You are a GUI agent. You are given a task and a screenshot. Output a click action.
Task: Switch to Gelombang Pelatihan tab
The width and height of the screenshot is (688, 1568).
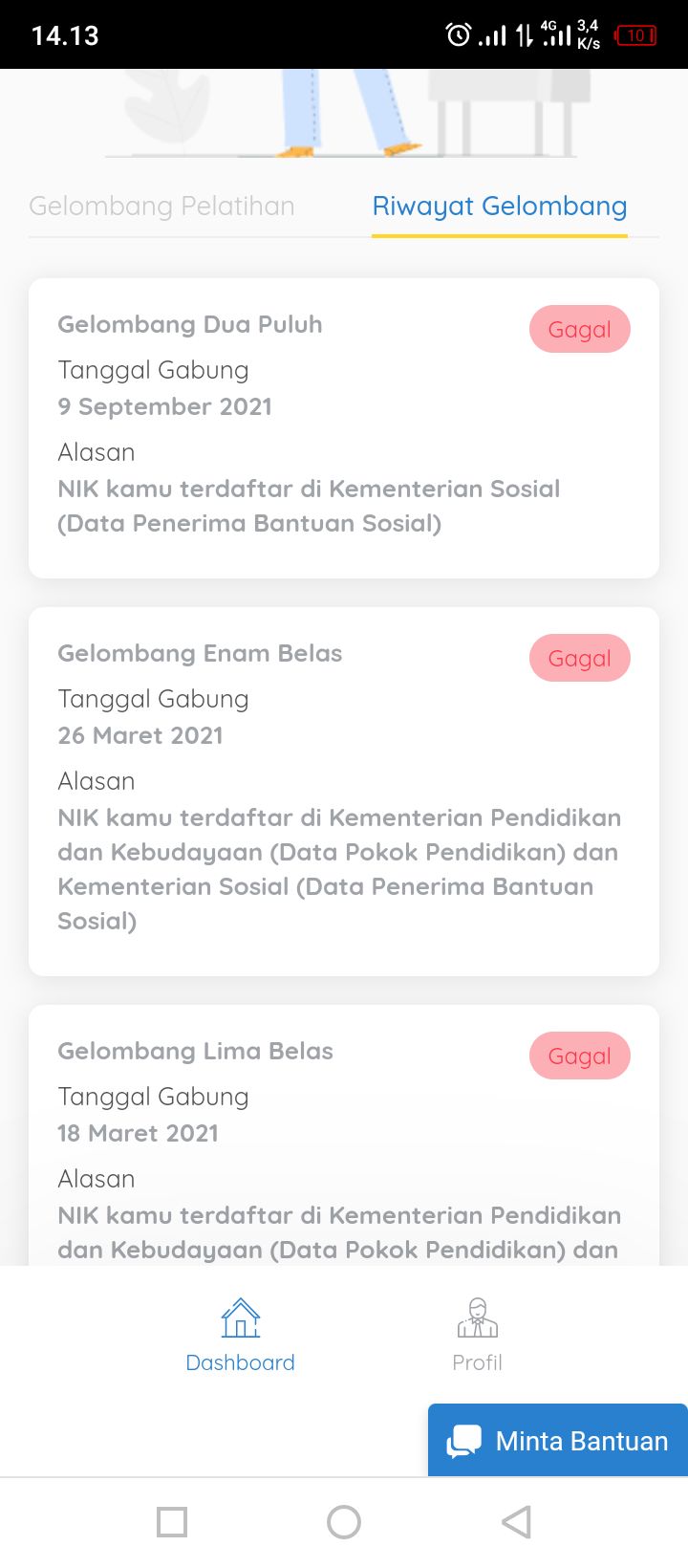pos(161,206)
